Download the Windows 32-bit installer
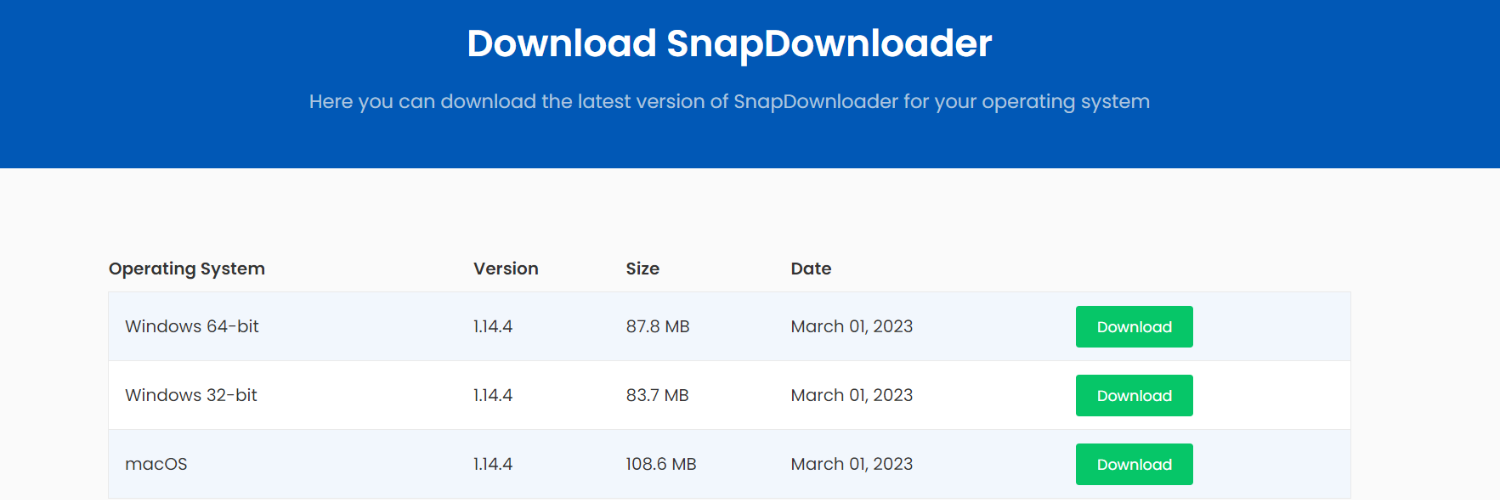 tap(1134, 396)
